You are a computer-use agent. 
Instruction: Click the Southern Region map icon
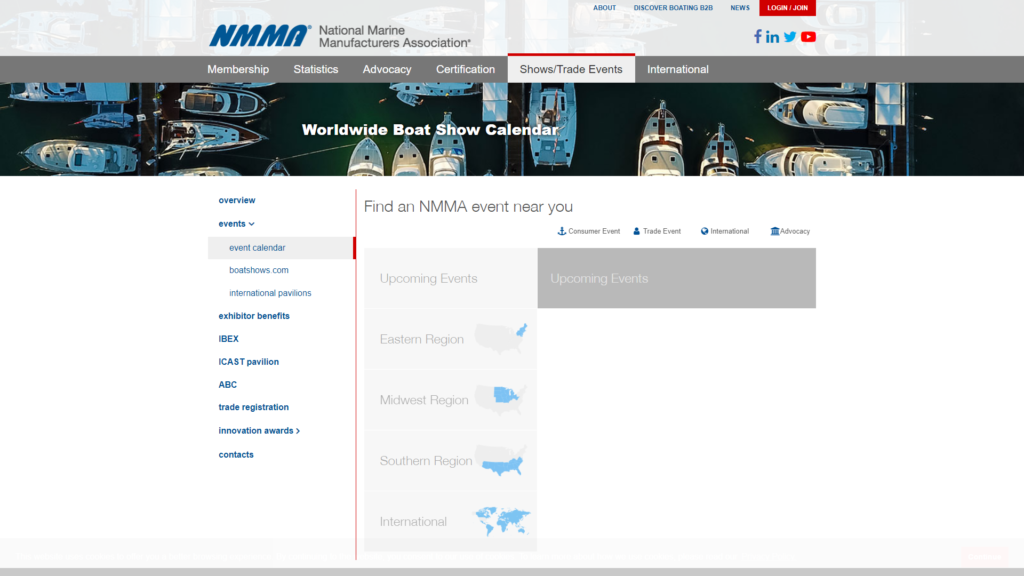point(502,460)
